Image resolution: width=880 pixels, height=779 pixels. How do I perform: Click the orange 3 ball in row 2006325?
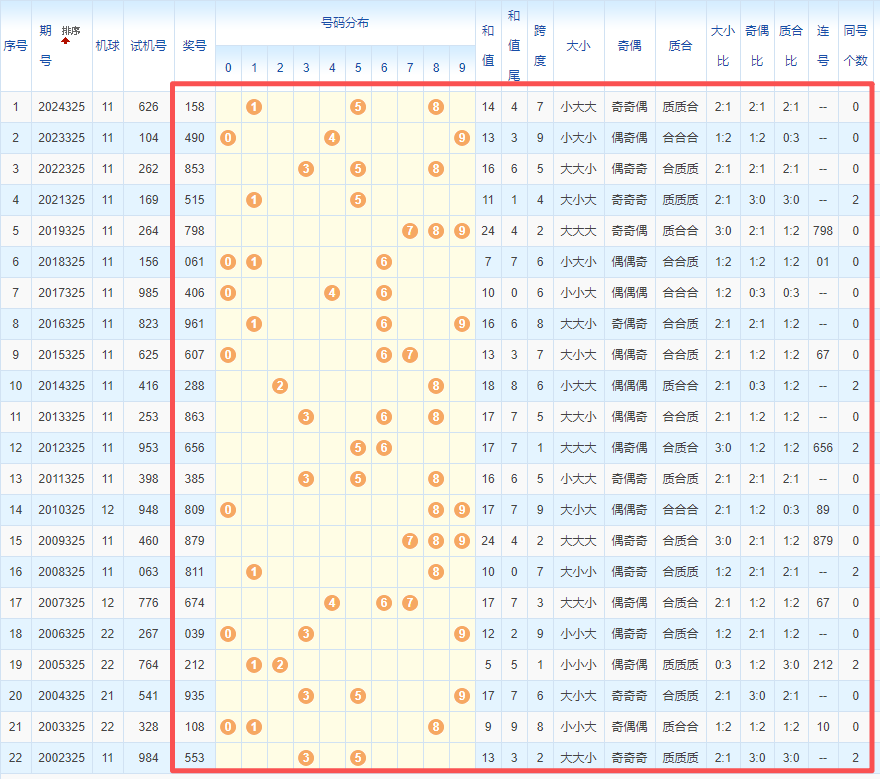coord(306,634)
